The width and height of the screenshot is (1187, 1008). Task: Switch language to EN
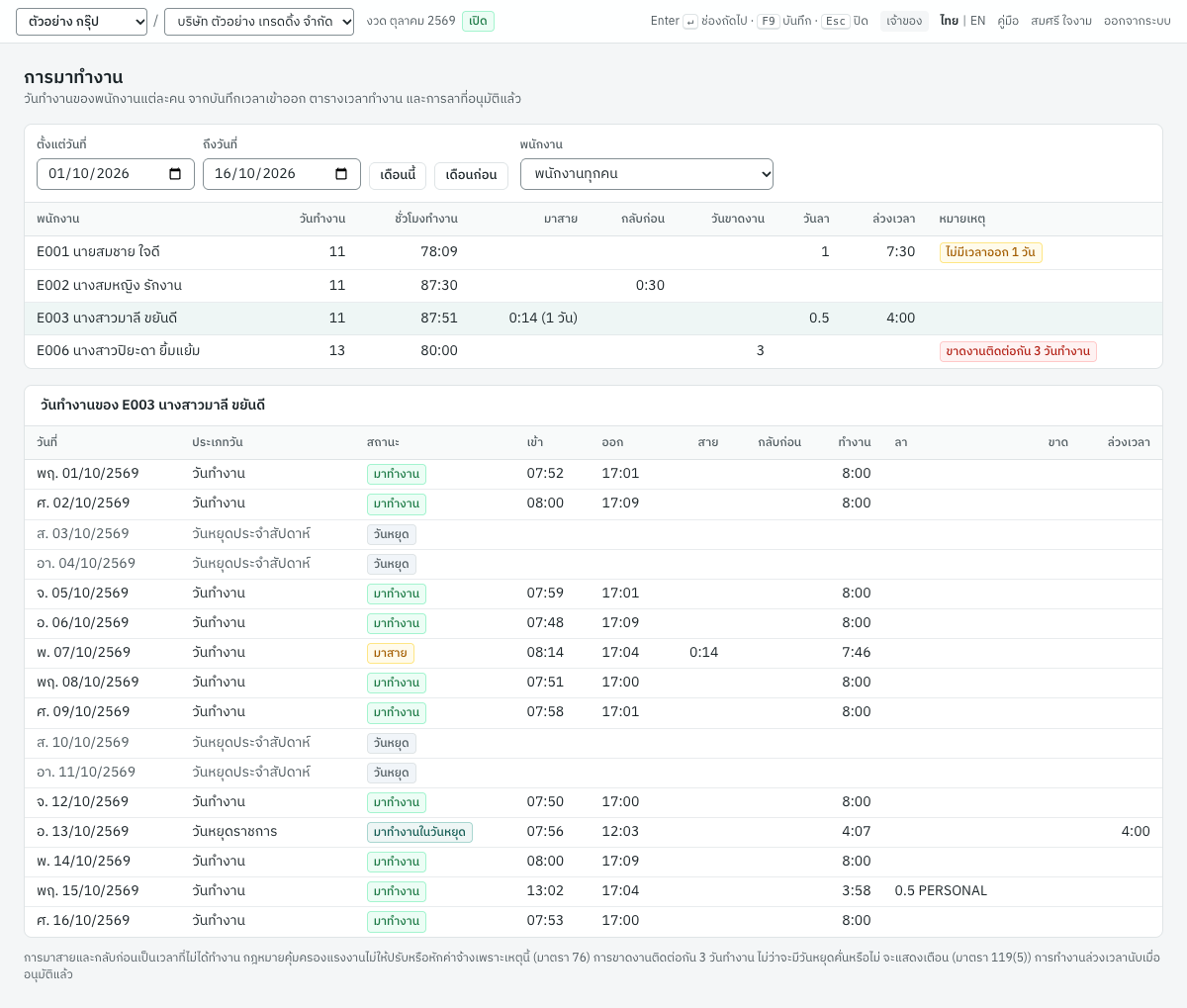977,21
